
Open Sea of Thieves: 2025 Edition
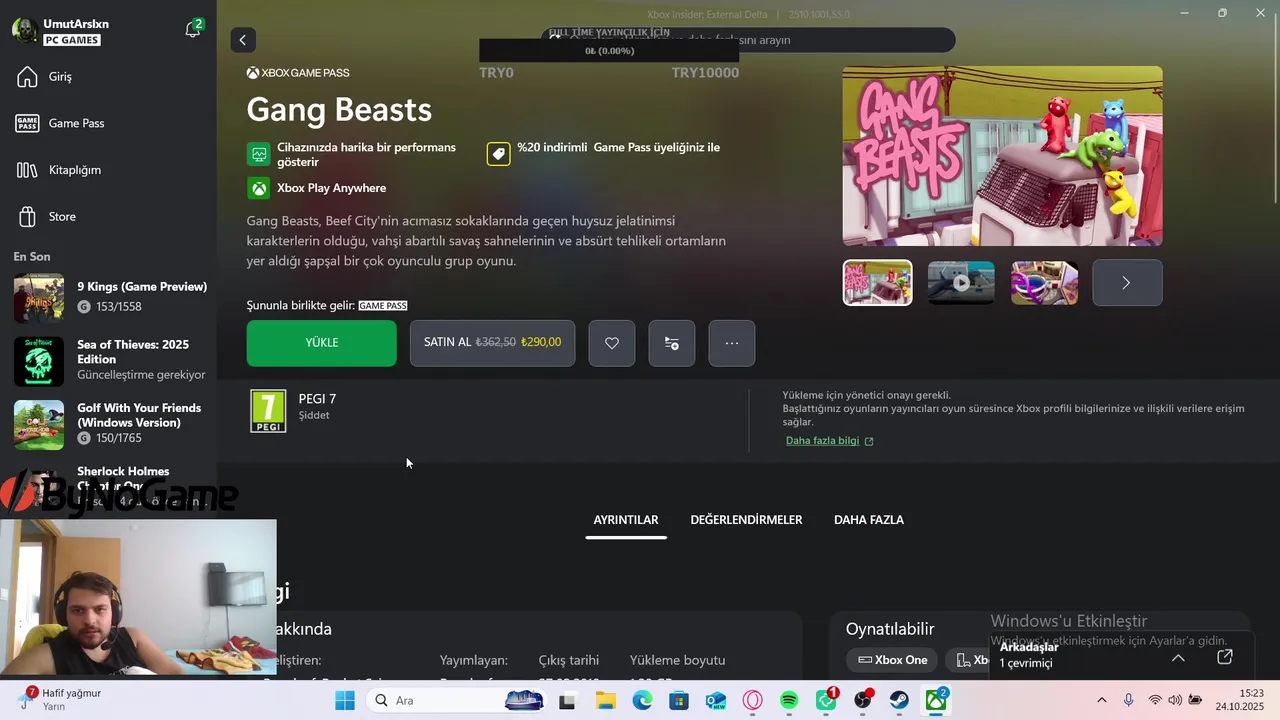pos(110,360)
